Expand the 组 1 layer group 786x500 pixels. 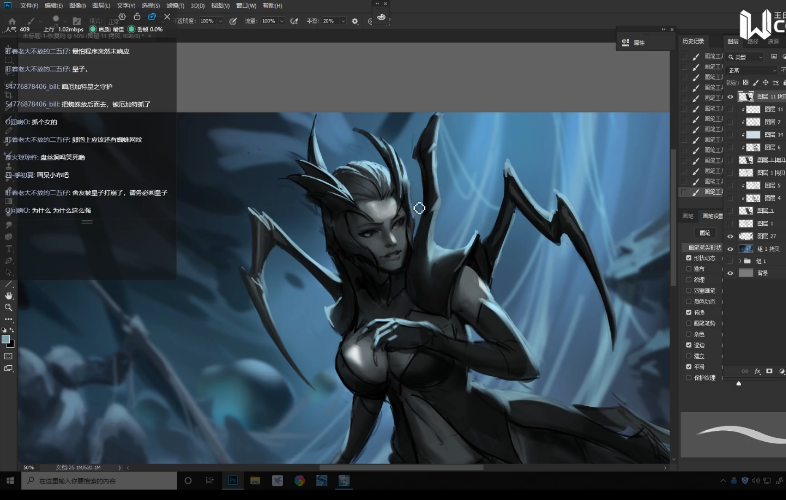(x=740, y=261)
